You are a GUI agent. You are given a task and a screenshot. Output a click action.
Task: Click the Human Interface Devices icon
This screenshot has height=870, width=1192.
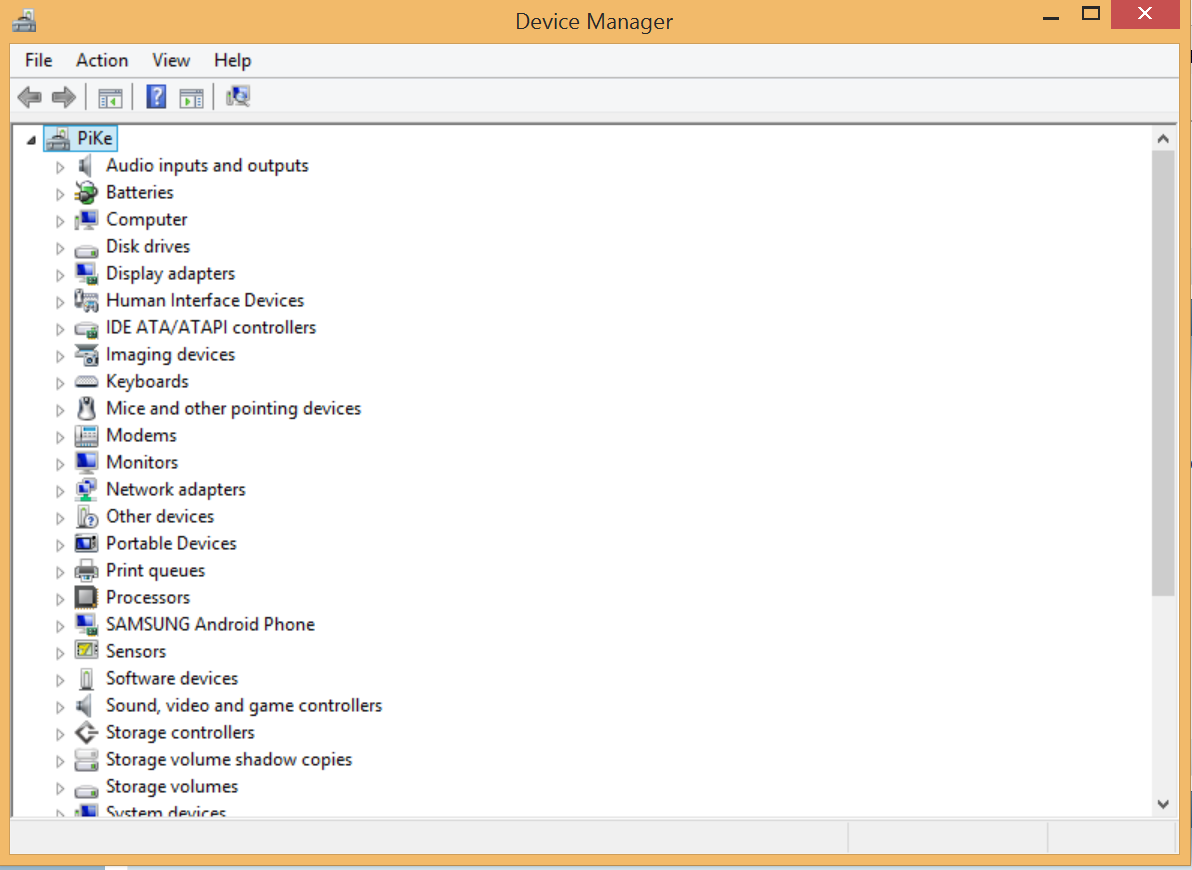(x=86, y=301)
